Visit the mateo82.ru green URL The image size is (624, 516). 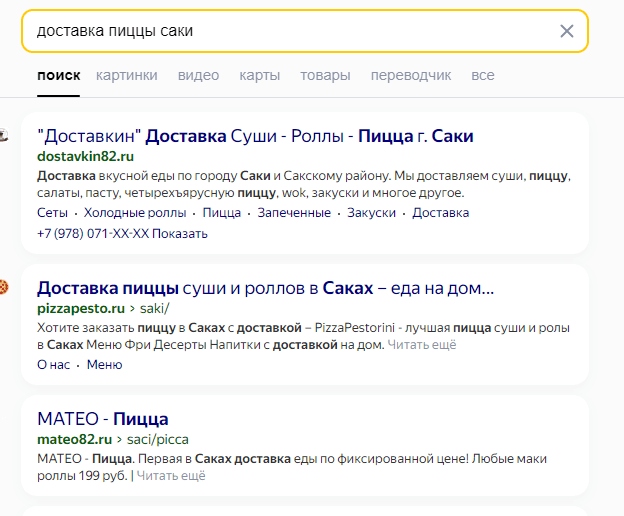(75, 438)
